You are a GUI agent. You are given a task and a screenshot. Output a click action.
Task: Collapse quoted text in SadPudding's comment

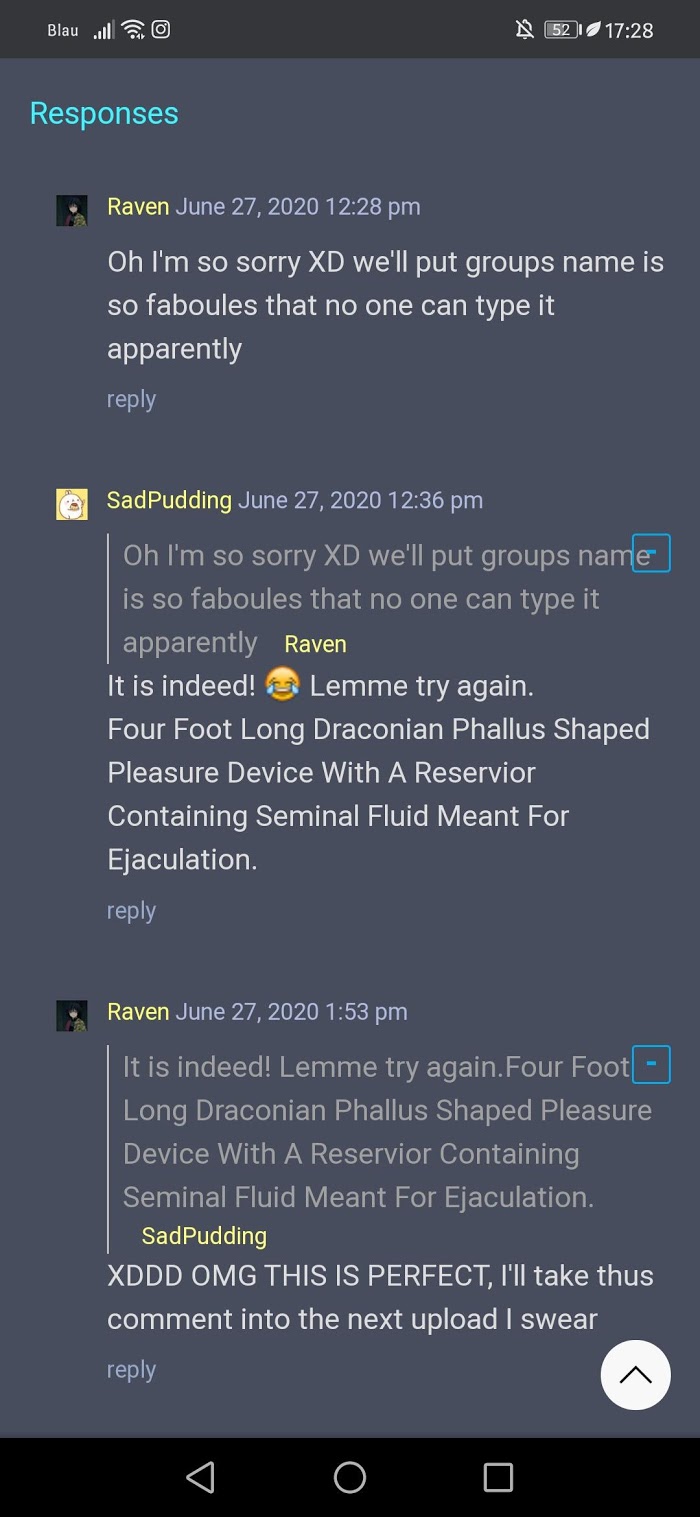[651, 553]
